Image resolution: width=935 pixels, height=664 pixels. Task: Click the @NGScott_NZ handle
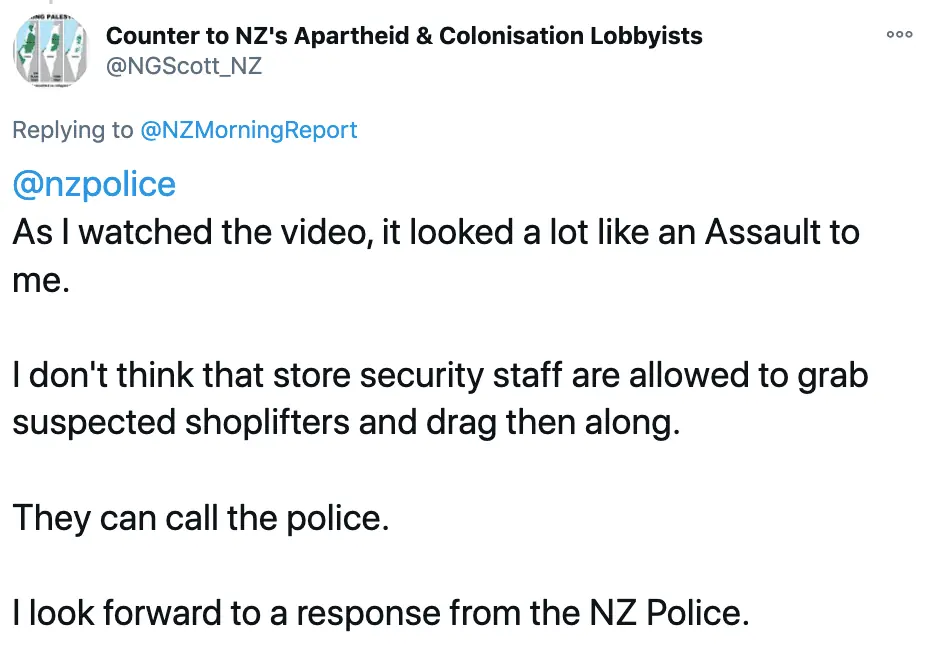(184, 66)
